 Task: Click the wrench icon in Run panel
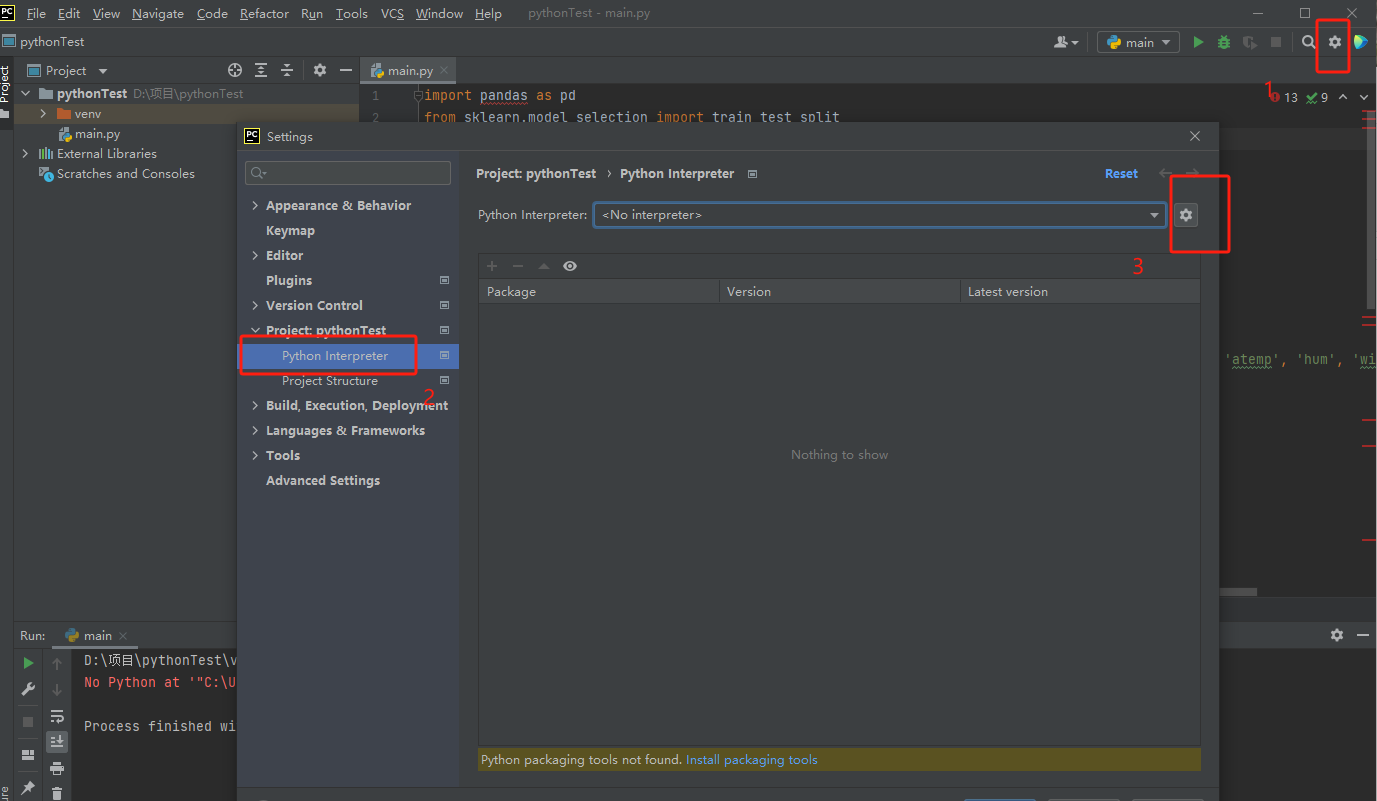click(x=28, y=690)
